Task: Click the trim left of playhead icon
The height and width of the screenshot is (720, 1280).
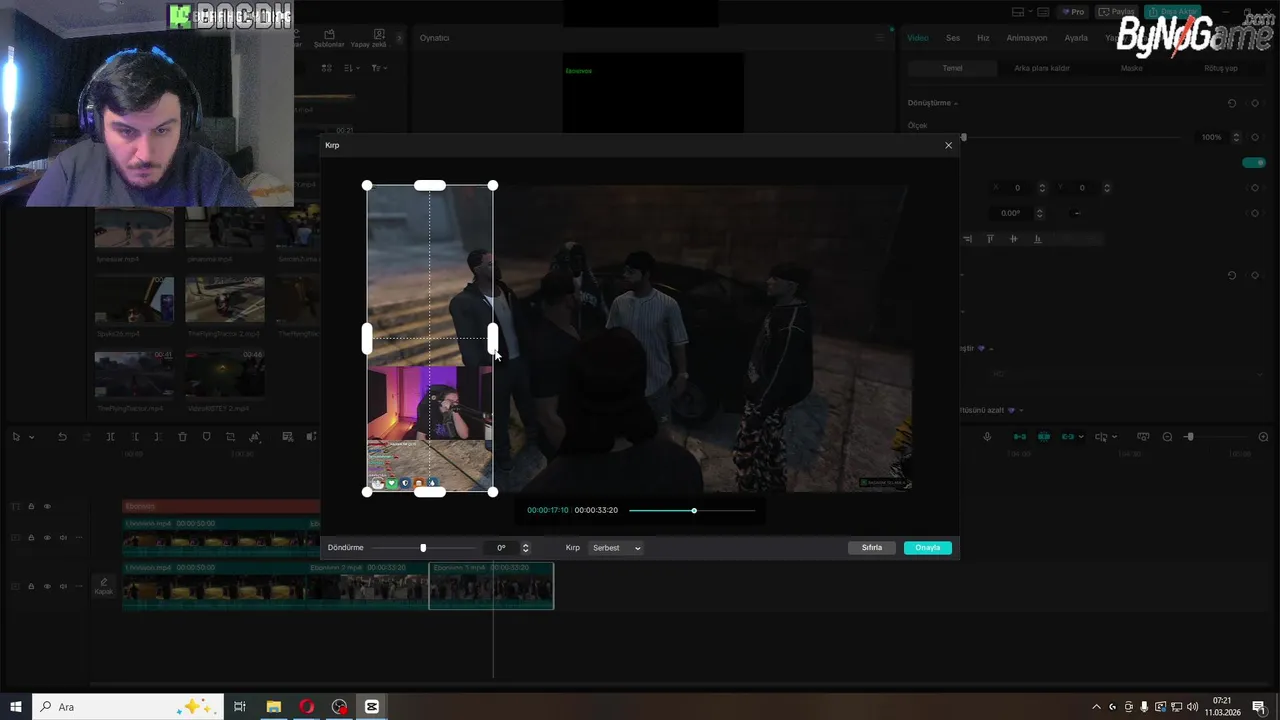Action: pos(134,437)
